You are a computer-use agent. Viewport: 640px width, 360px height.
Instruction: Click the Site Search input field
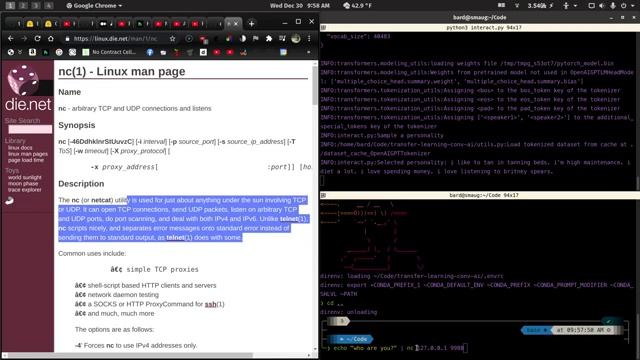tap(30, 129)
